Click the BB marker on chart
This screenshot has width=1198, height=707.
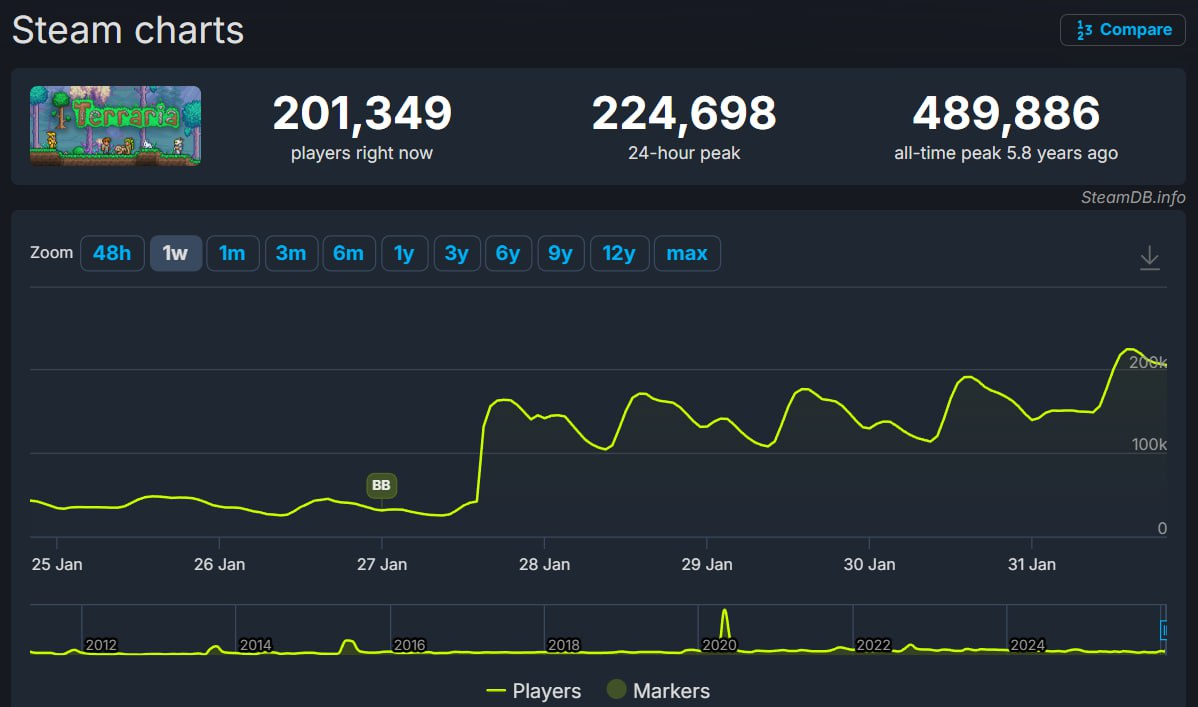[381, 485]
